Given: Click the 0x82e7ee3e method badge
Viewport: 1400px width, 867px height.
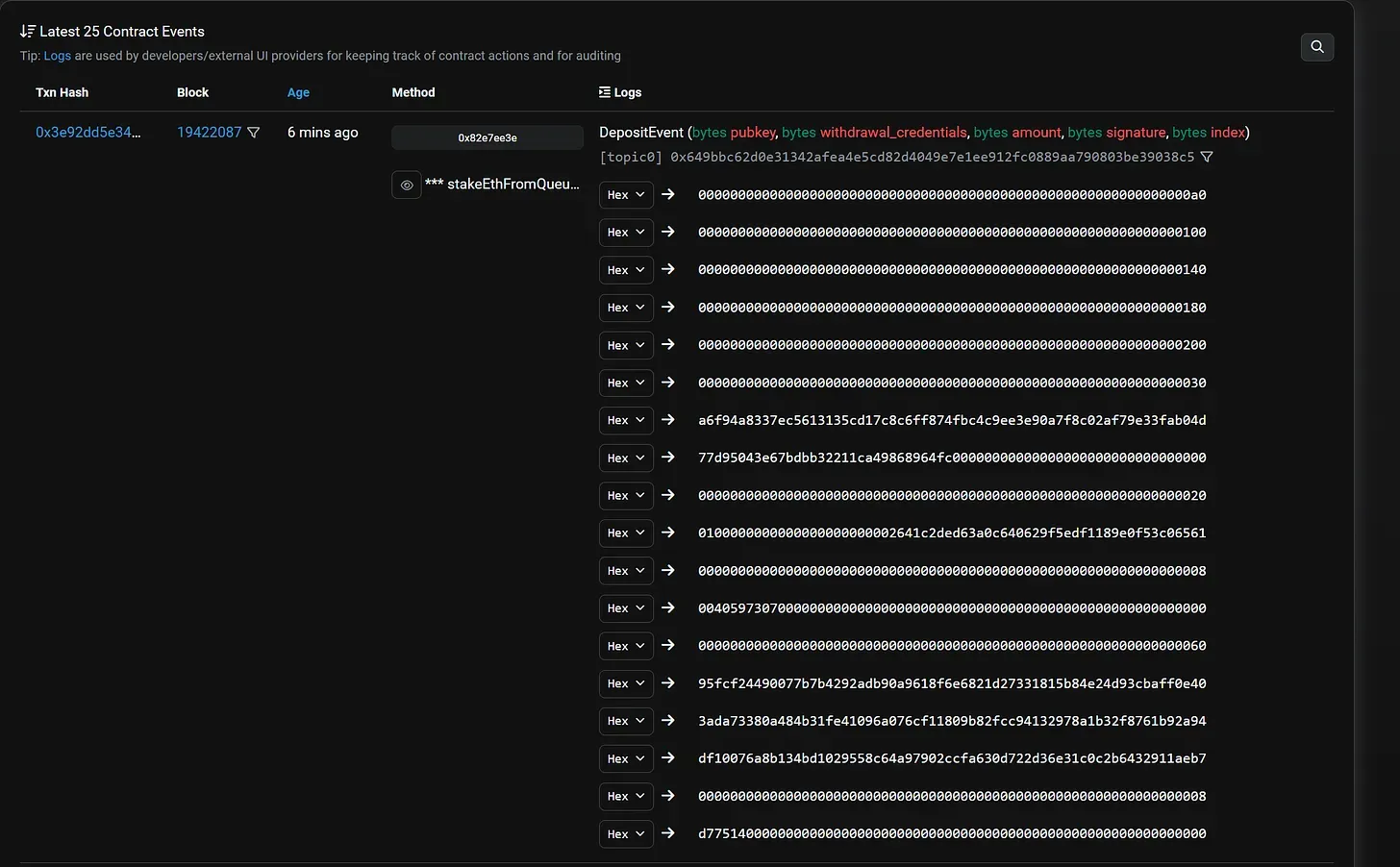Looking at the screenshot, I should pos(487,137).
